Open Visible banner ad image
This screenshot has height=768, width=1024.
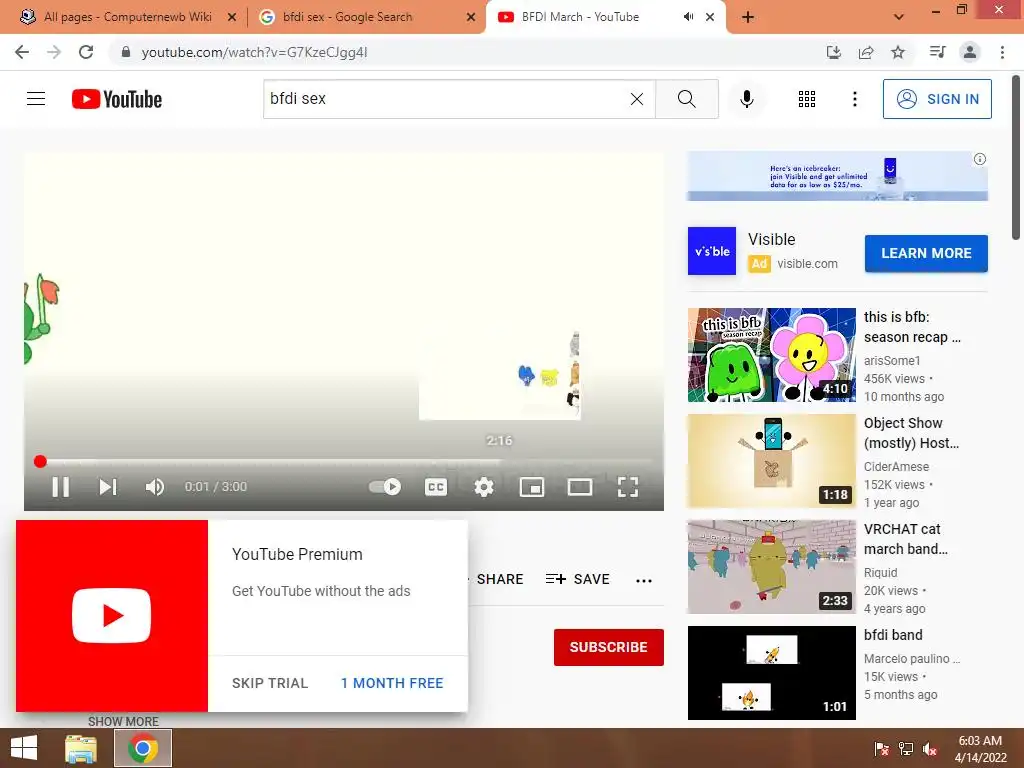pyautogui.click(x=837, y=176)
